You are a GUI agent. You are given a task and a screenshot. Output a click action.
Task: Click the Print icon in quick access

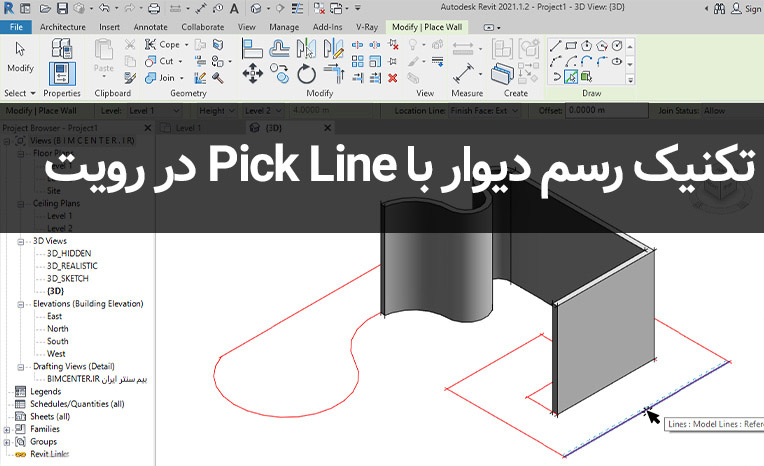tap(154, 8)
